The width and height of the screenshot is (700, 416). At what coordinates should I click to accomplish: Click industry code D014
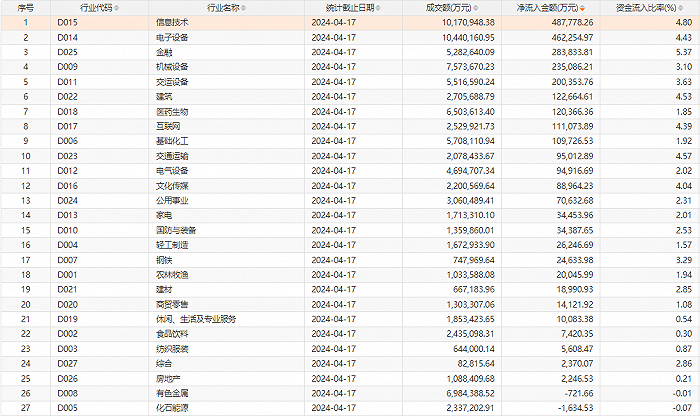[x=67, y=37]
